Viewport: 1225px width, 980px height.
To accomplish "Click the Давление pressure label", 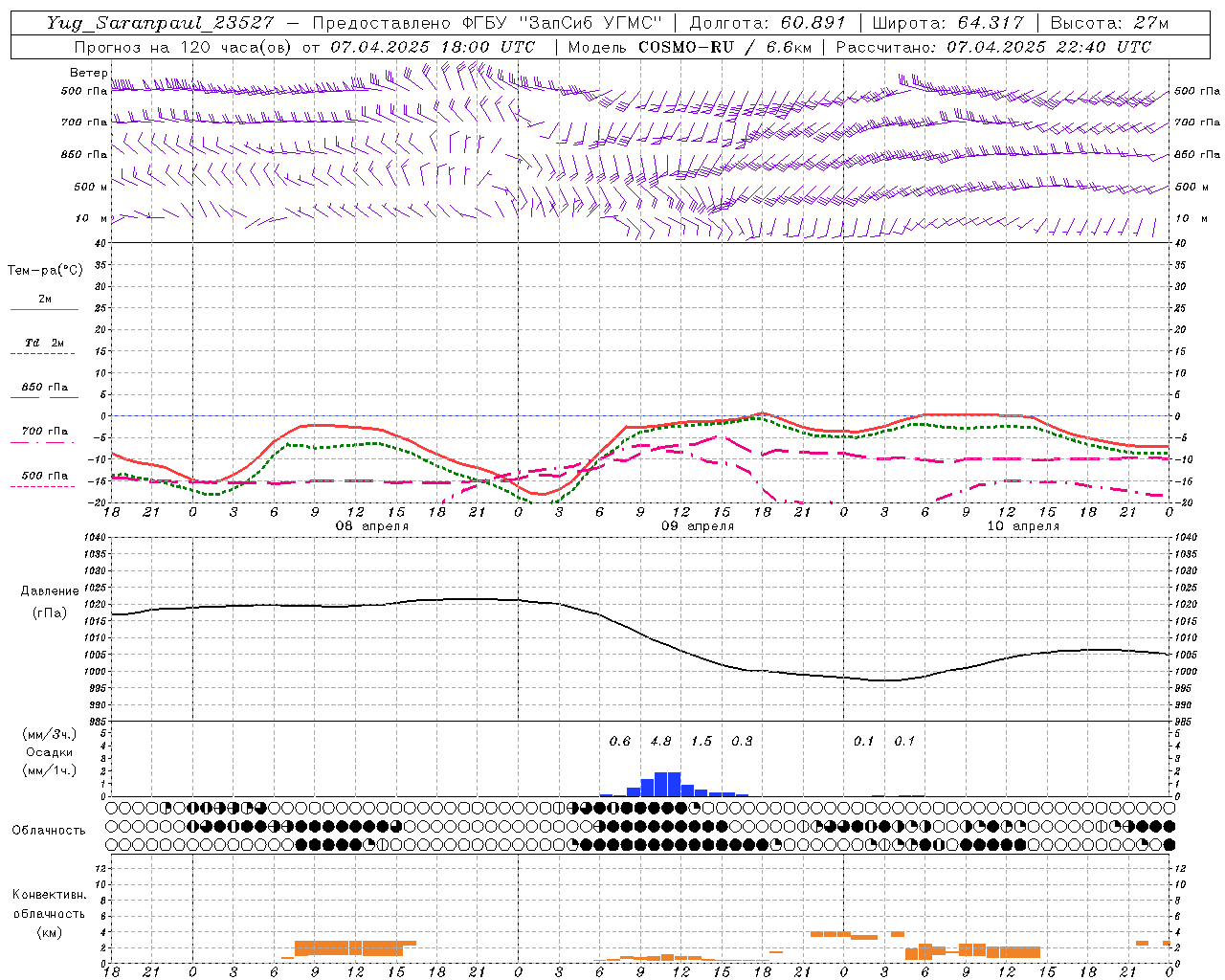I will tap(50, 591).
